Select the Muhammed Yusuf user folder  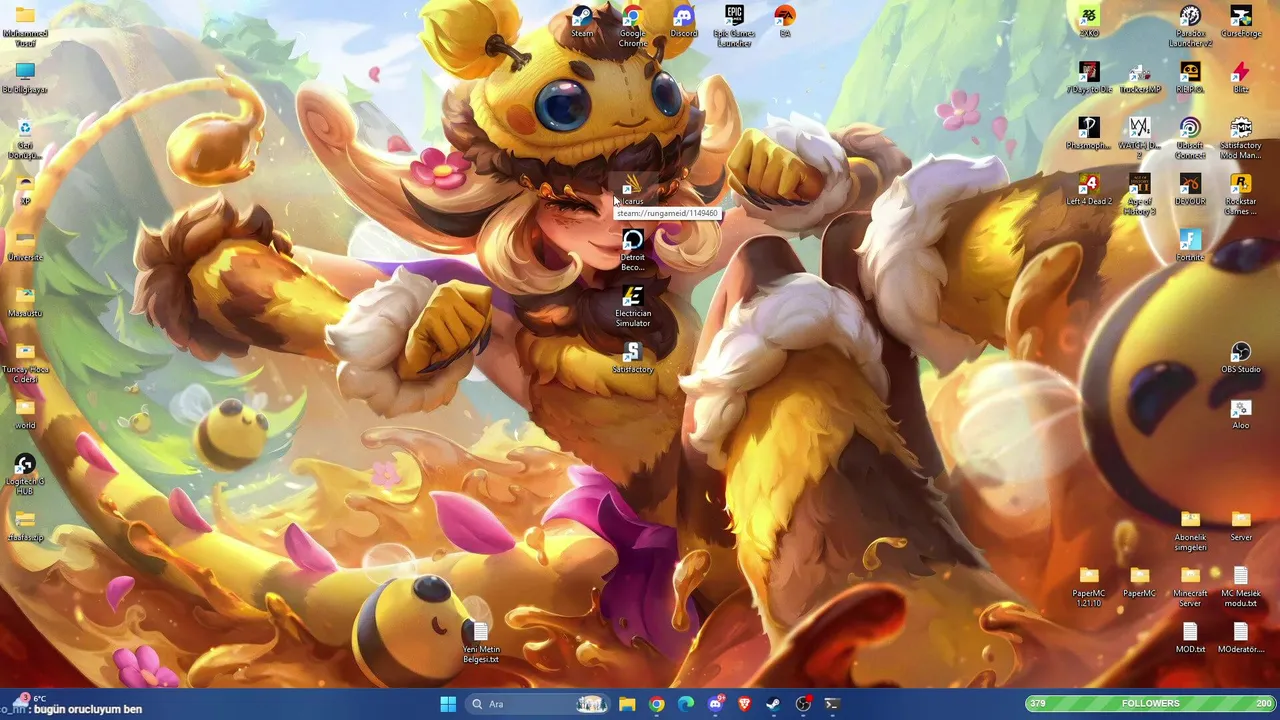click(x=25, y=26)
